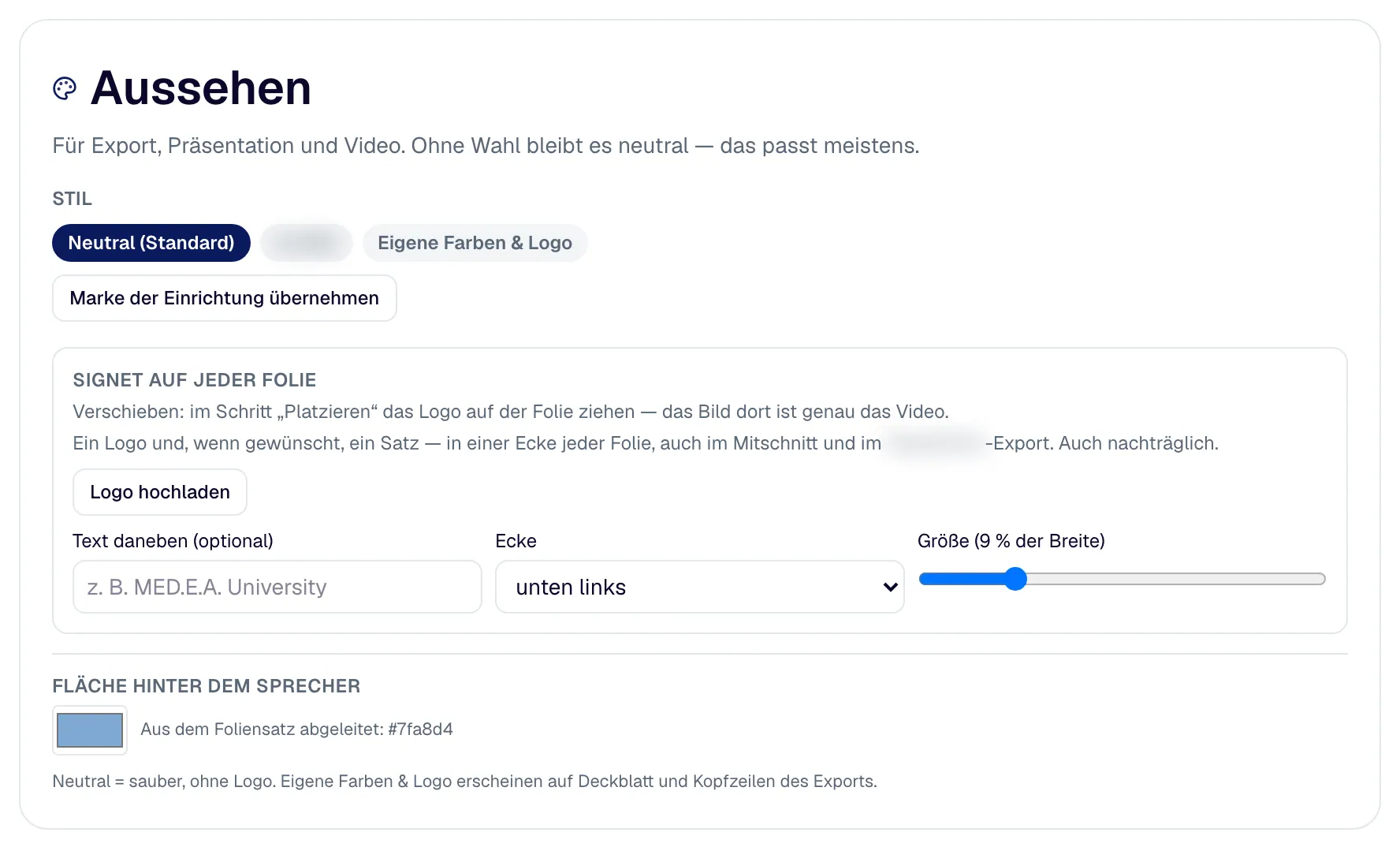Click the FLÄCHE HINTER DEM SPRECHER heading
This screenshot has width=1400, height=847.
coord(207,686)
